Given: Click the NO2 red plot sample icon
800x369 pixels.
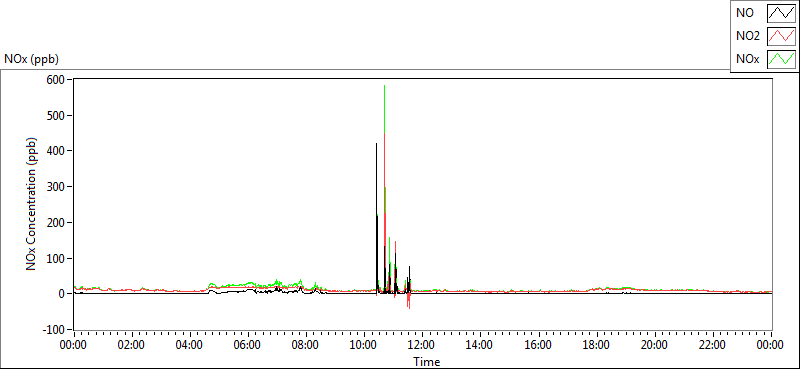Looking at the screenshot, I should tap(782, 36).
